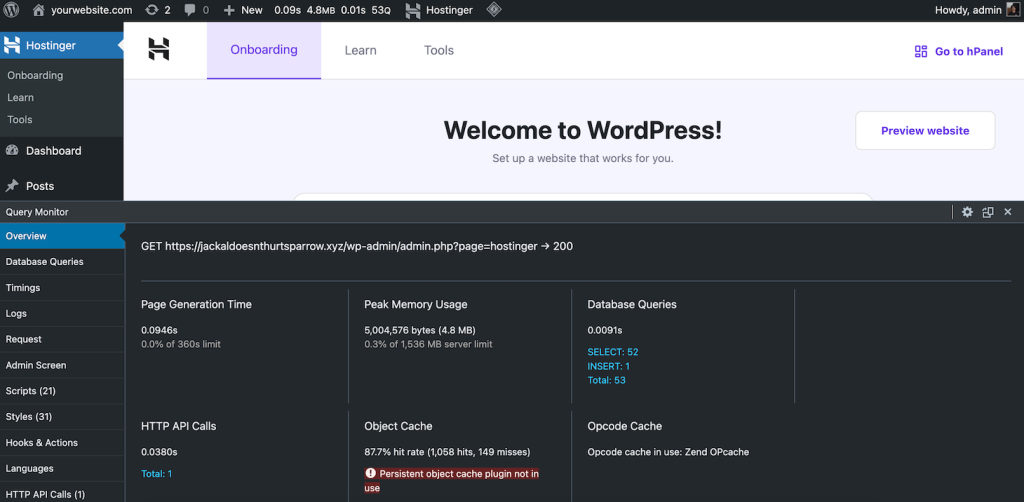Switch to the Learn tab
This screenshot has width=1024, height=502.
[360, 50]
